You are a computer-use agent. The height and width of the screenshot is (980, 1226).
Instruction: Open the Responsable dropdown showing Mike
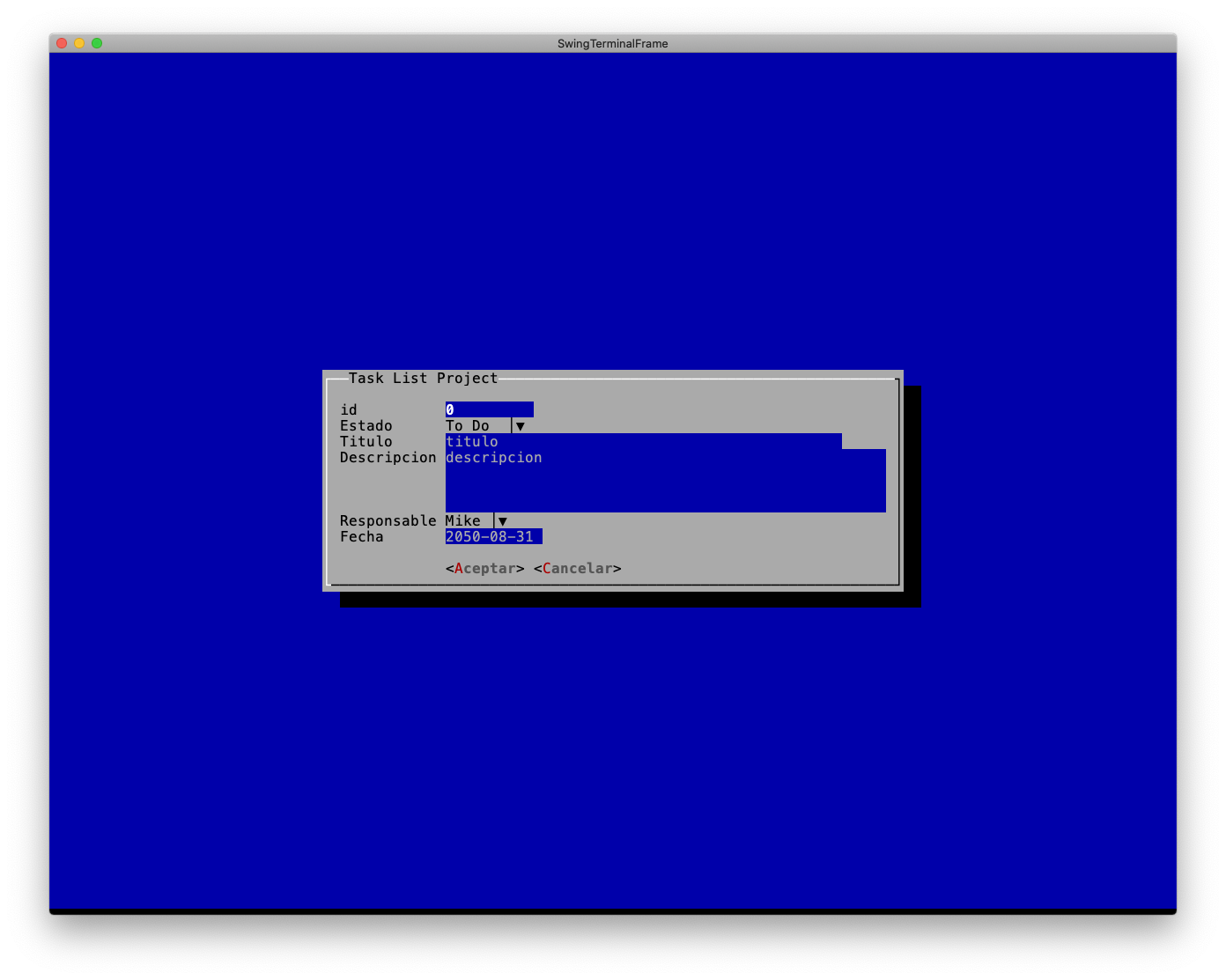(x=476, y=520)
